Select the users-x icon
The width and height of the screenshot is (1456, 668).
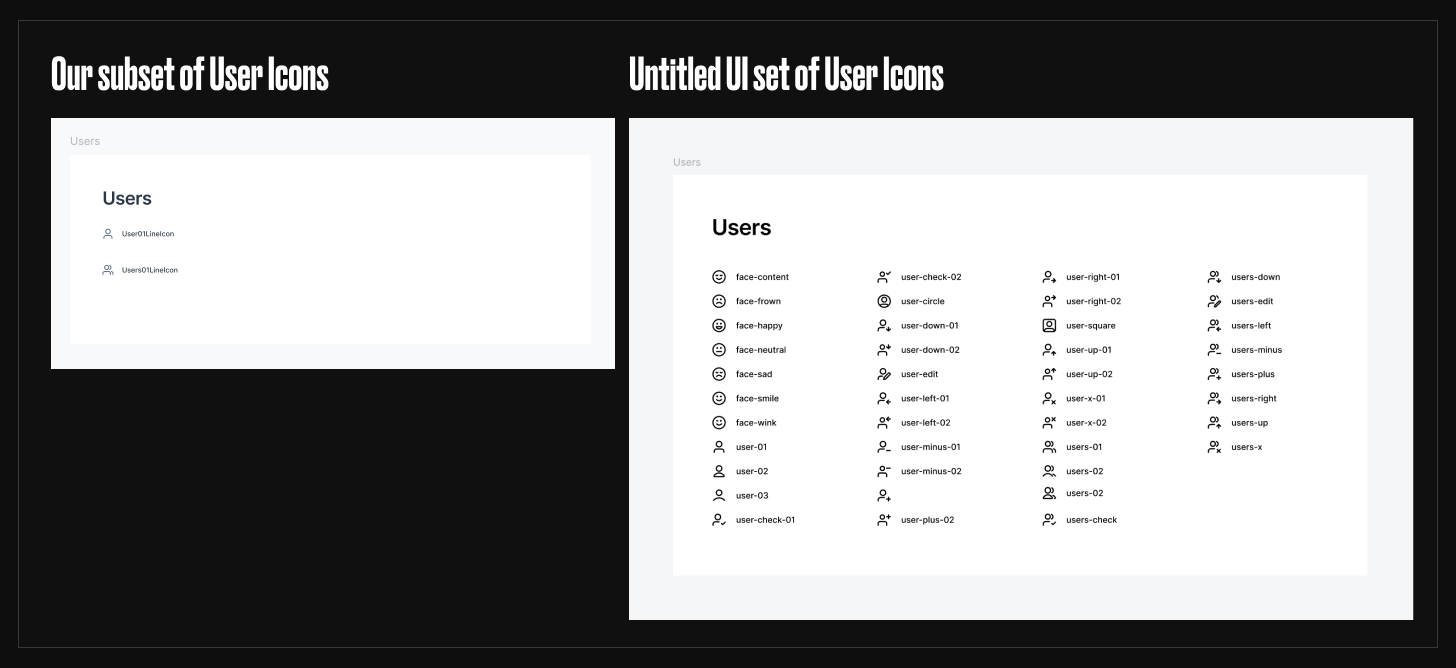coord(1214,447)
